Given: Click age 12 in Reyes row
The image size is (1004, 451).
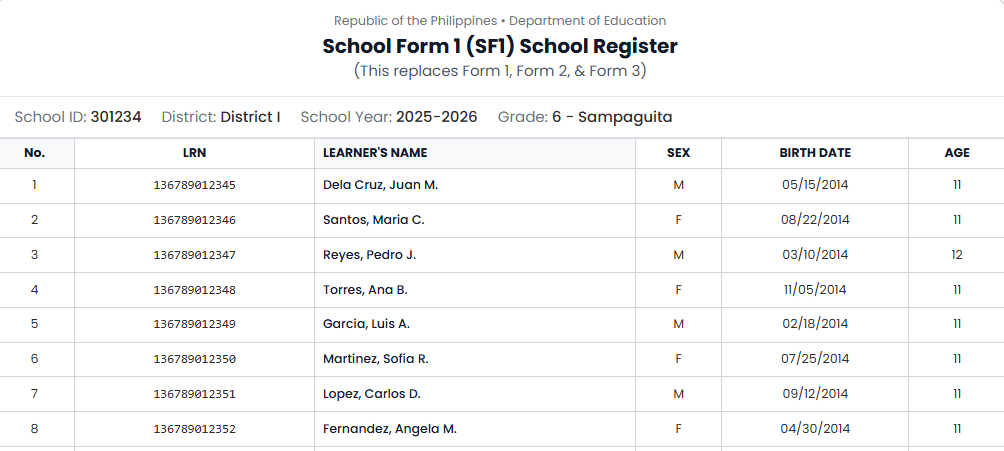Looking at the screenshot, I should pos(956,255).
